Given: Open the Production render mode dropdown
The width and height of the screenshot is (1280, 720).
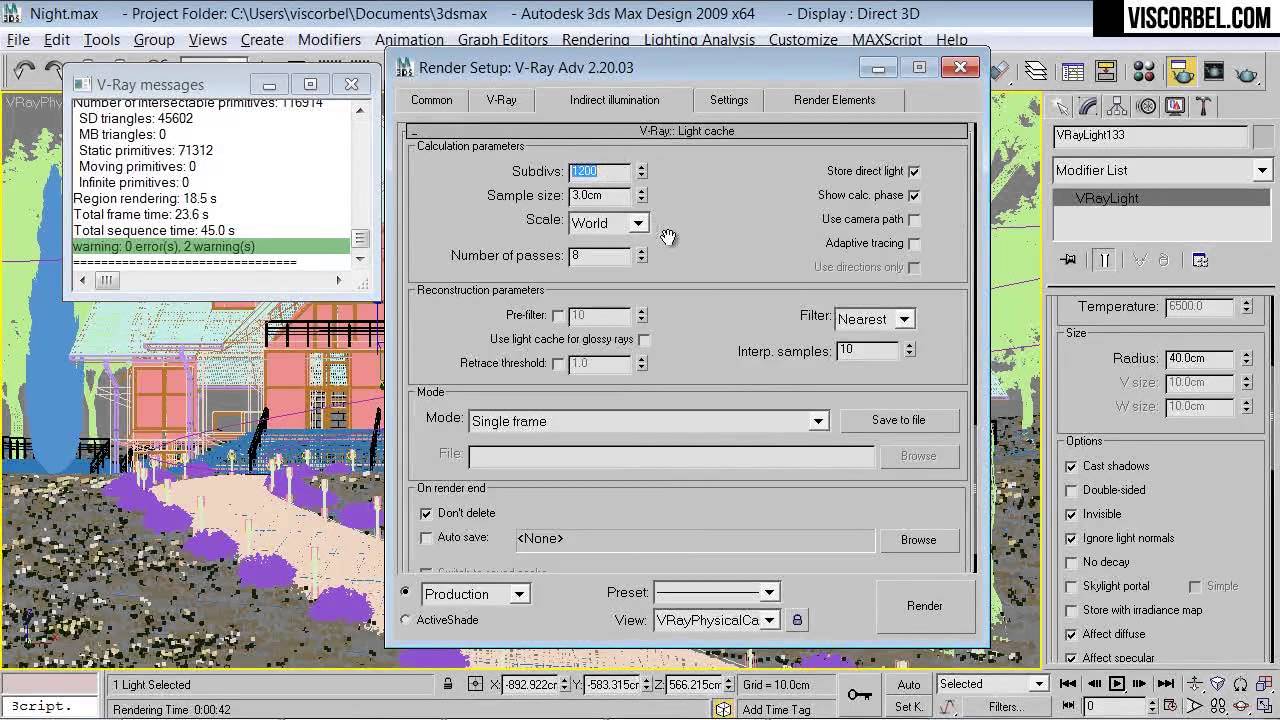Looking at the screenshot, I should click(475, 594).
